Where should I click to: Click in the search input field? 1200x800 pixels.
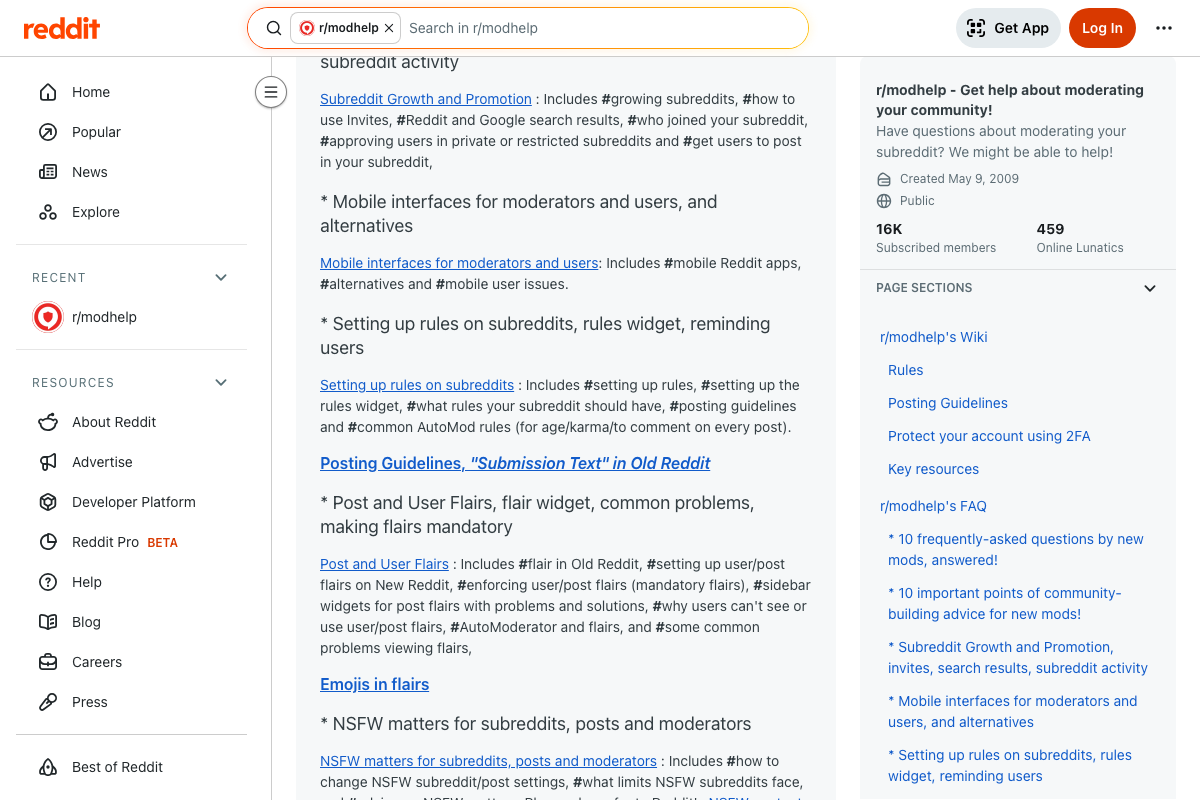tap(600, 28)
